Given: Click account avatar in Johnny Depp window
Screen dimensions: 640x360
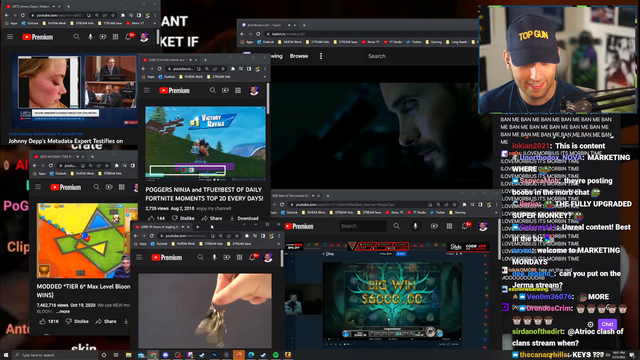Looking at the screenshot, I should tap(144, 37).
